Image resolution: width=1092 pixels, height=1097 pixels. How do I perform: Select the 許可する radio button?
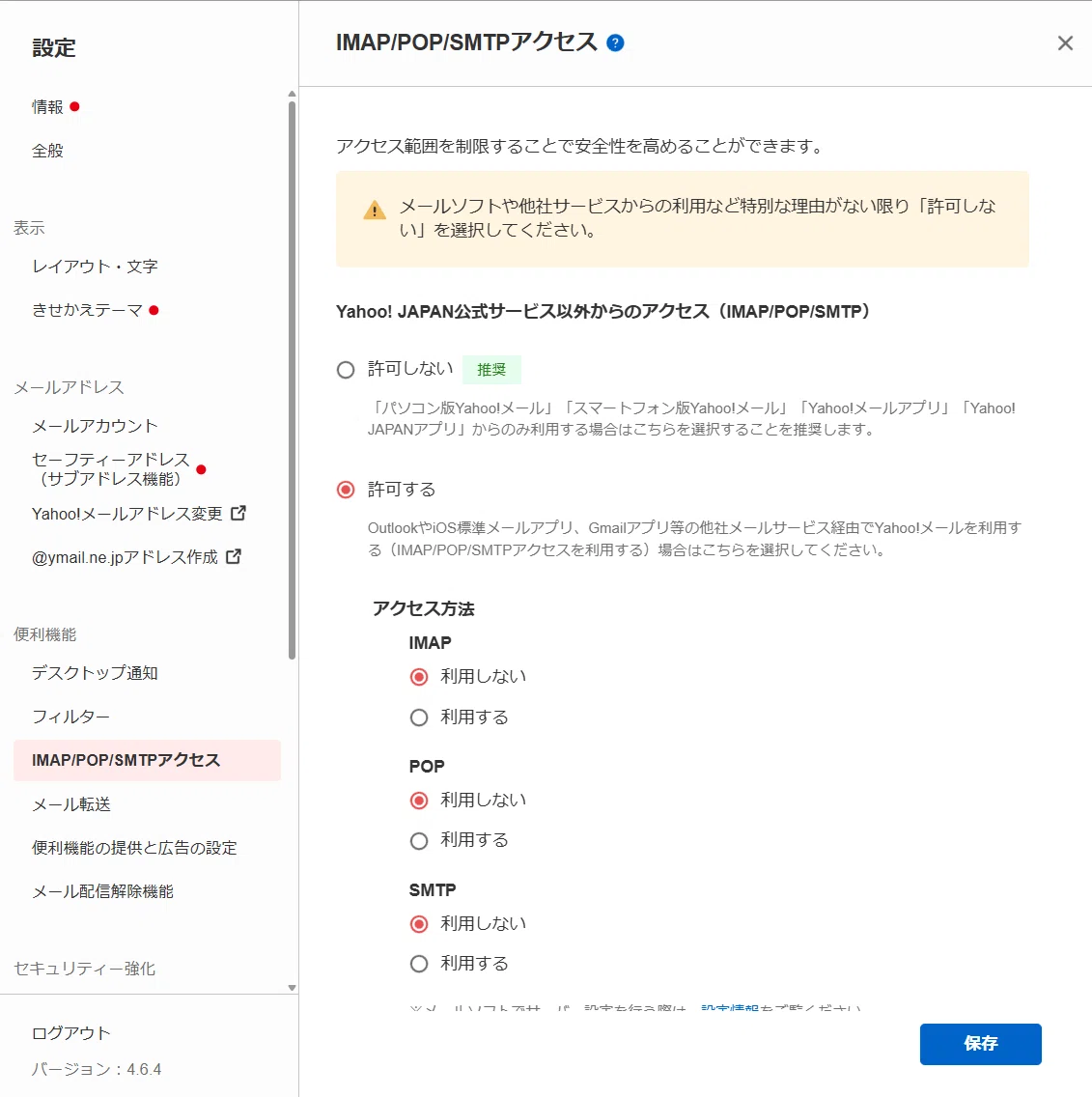click(x=346, y=489)
